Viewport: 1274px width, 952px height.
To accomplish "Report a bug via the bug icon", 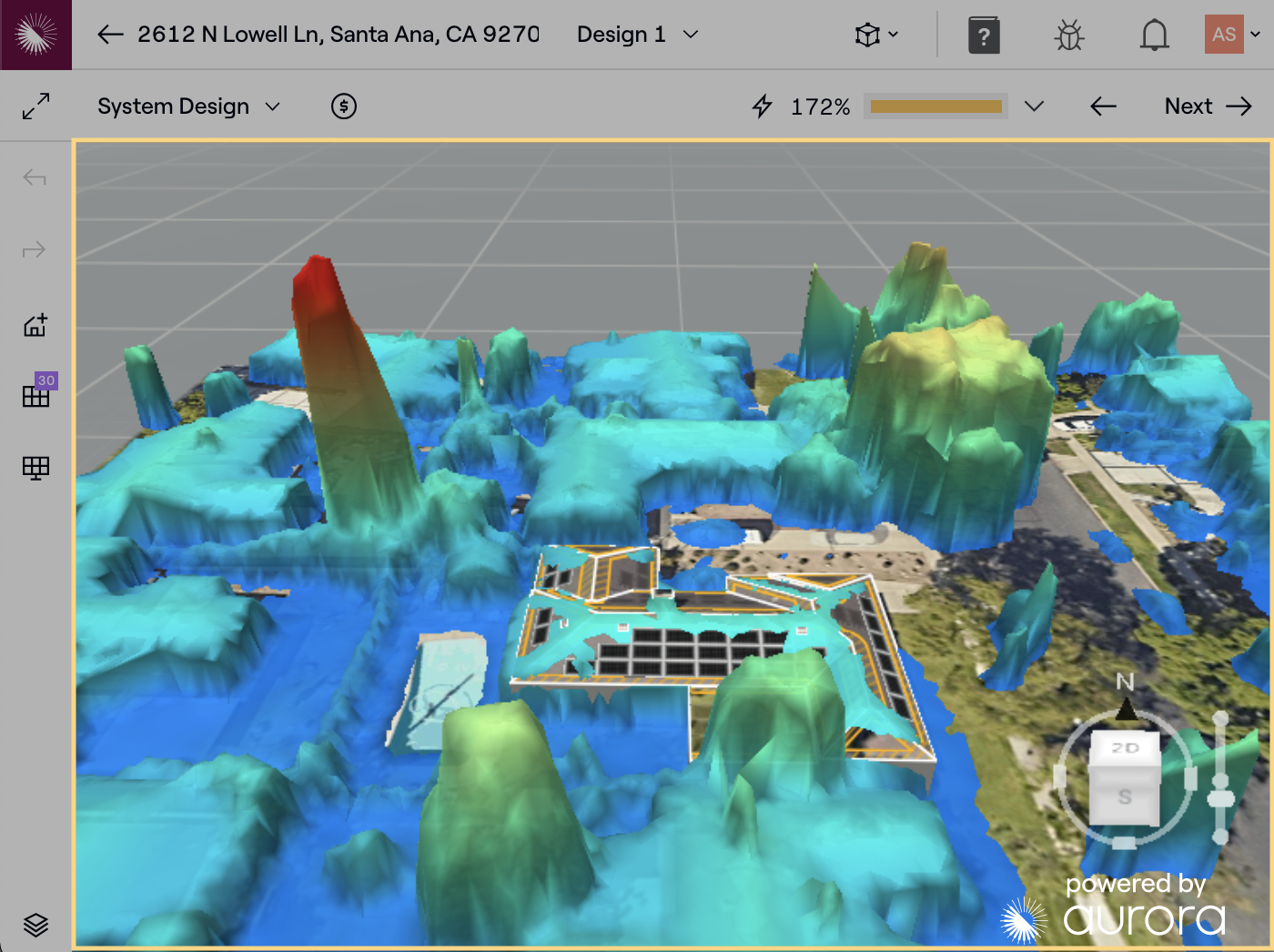I will pos(1067,35).
